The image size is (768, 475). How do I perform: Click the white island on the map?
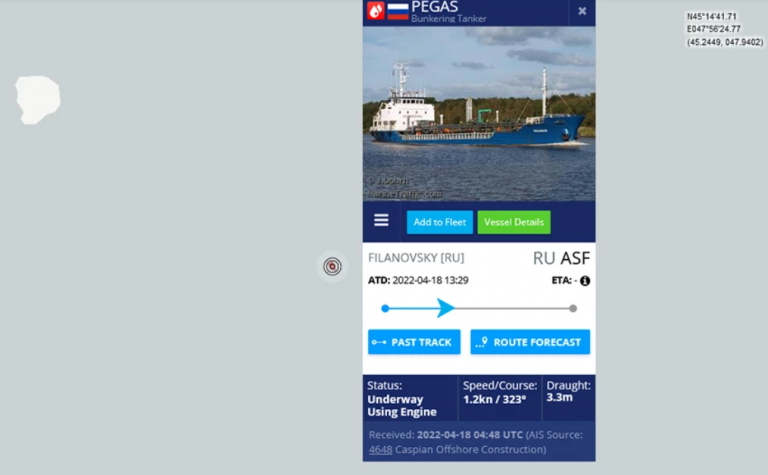click(x=38, y=99)
